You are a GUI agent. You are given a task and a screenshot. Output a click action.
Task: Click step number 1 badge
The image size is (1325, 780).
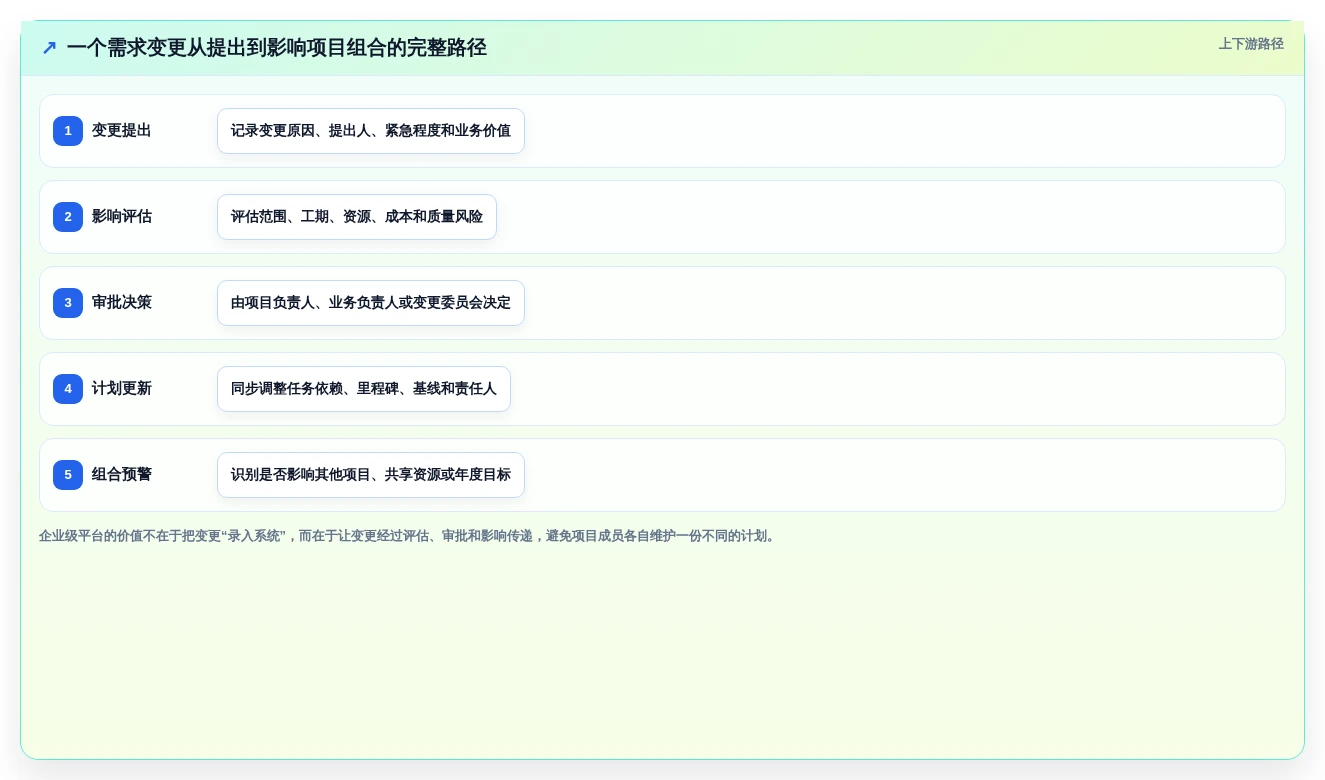tap(68, 131)
